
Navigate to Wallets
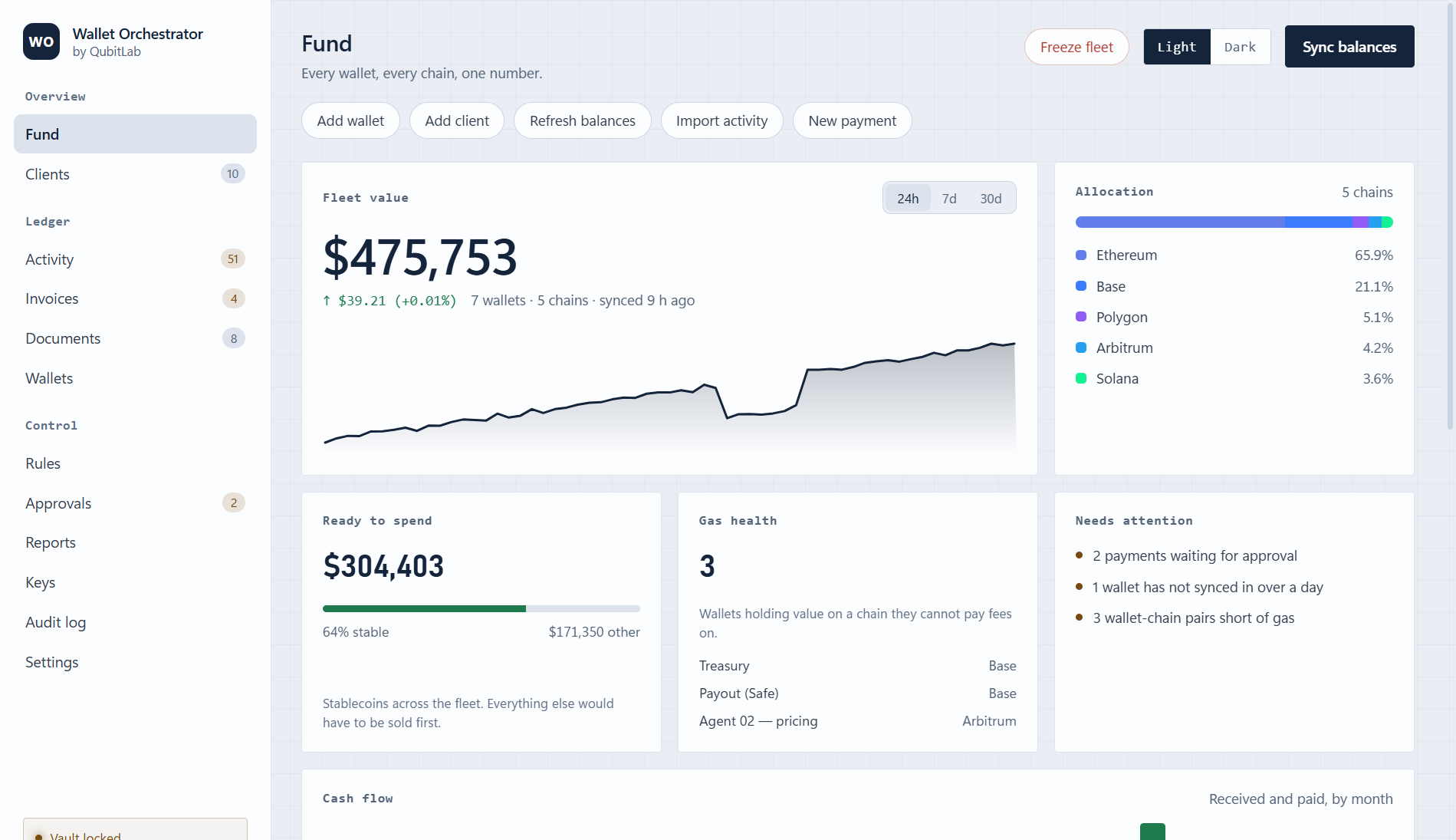135,378
